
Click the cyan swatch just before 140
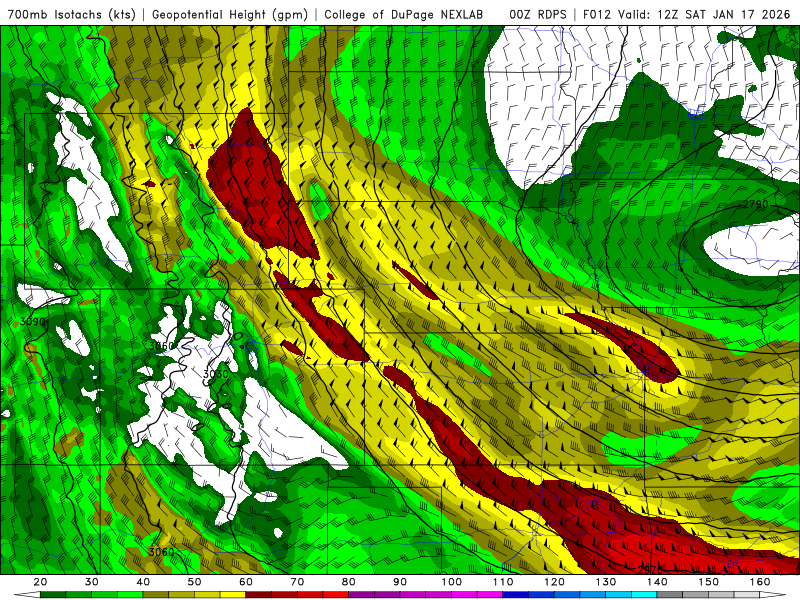point(644,595)
